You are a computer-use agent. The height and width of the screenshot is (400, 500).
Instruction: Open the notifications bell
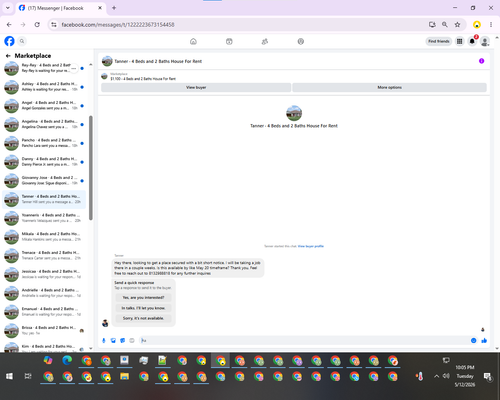472,41
